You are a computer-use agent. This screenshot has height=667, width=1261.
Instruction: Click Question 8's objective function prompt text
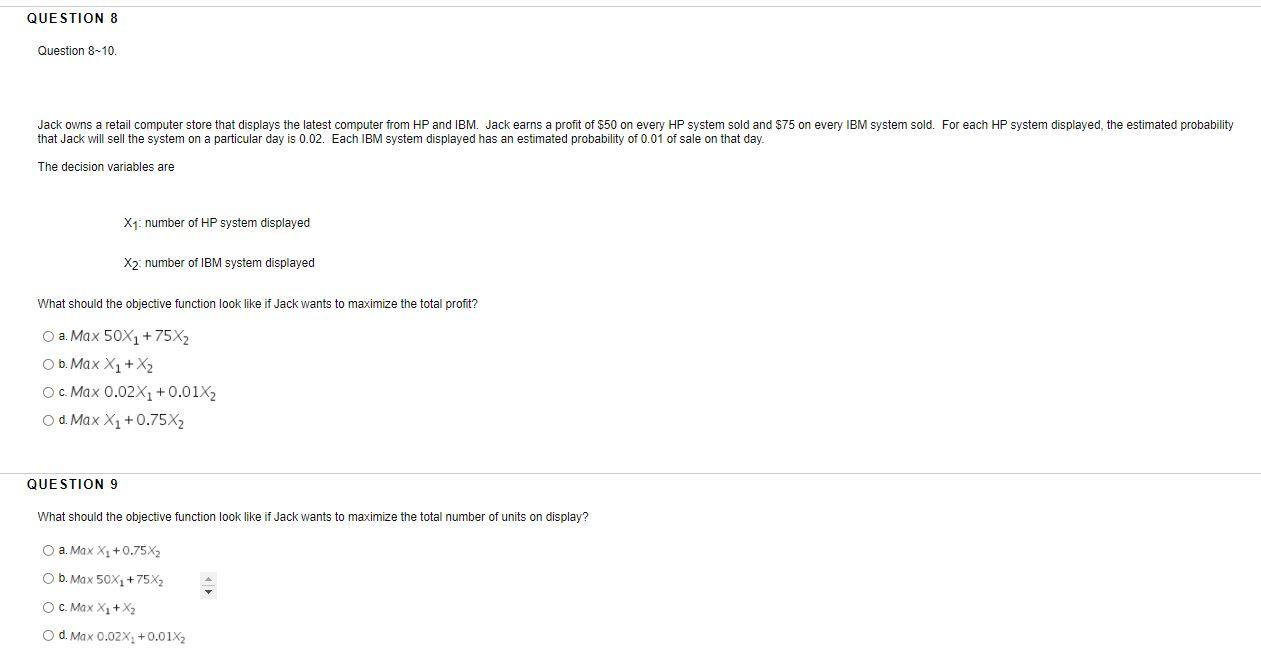coord(257,303)
